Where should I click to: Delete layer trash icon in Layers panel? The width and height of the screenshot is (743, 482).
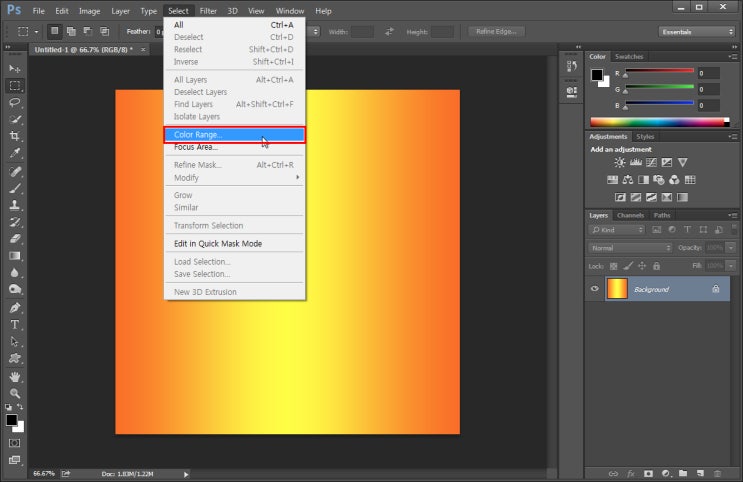pyautogui.click(x=717, y=473)
